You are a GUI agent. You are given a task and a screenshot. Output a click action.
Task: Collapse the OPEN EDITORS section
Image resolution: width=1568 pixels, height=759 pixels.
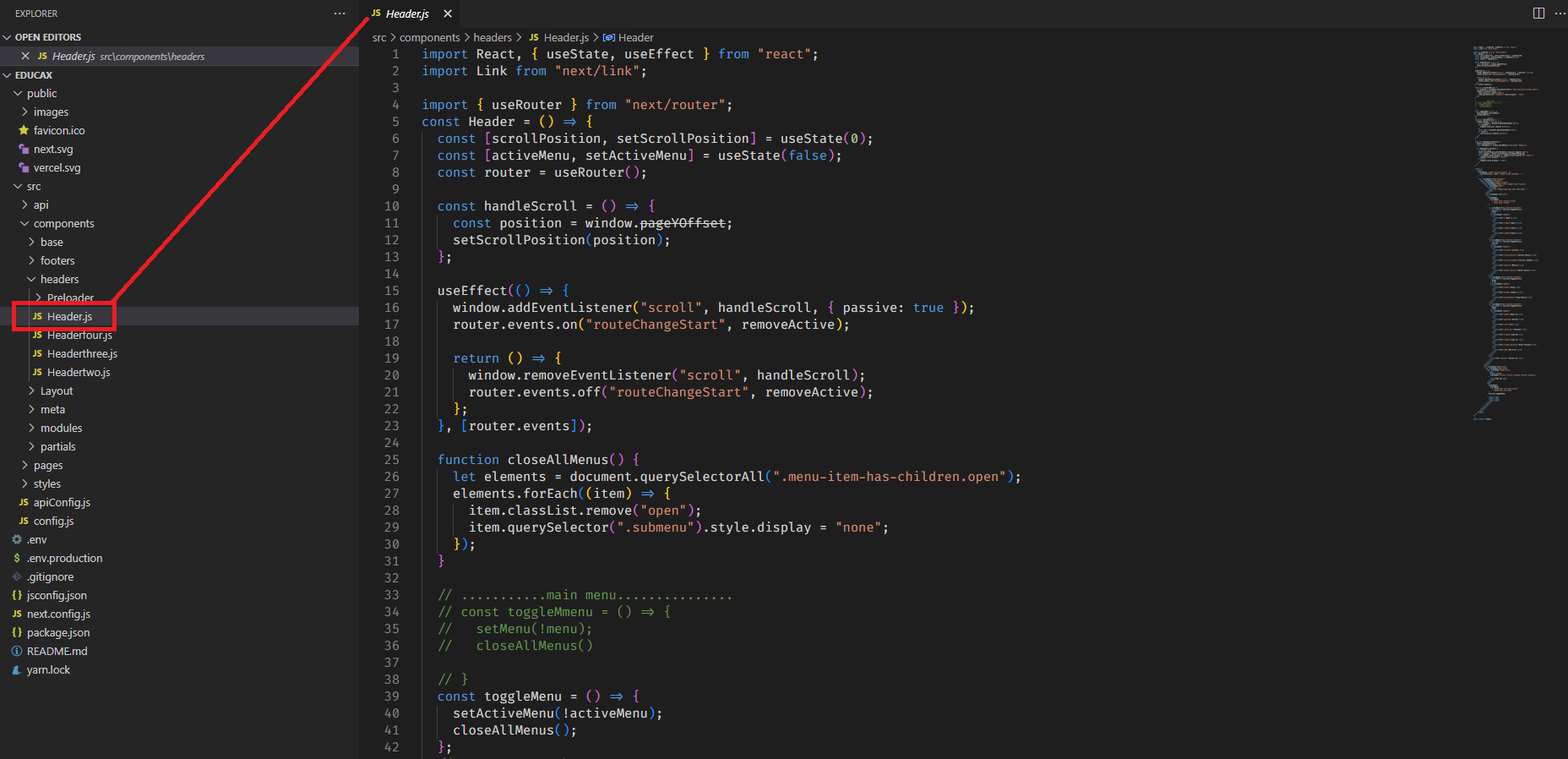47,37
